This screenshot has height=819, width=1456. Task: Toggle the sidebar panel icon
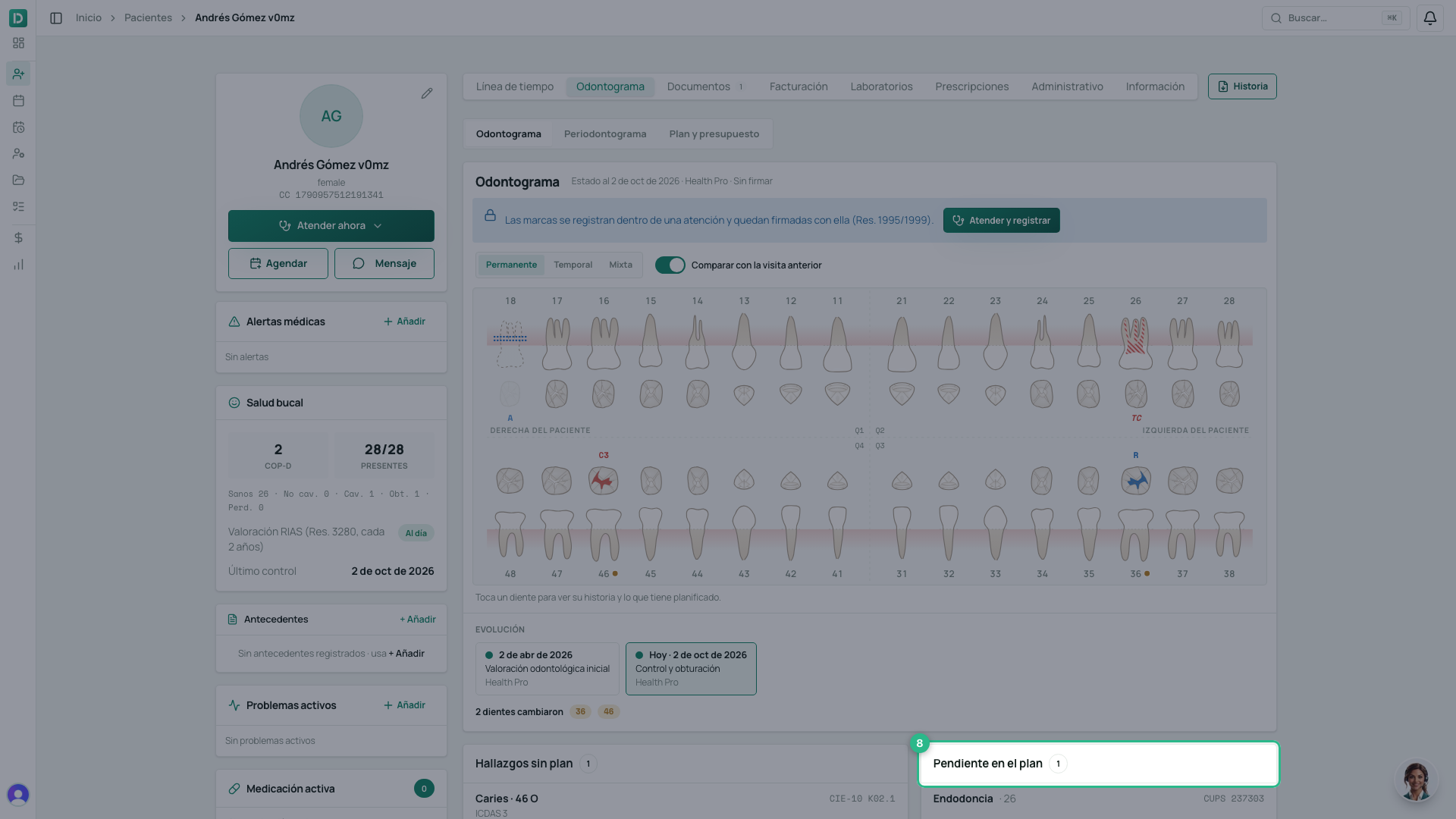[x=56, y=18]
